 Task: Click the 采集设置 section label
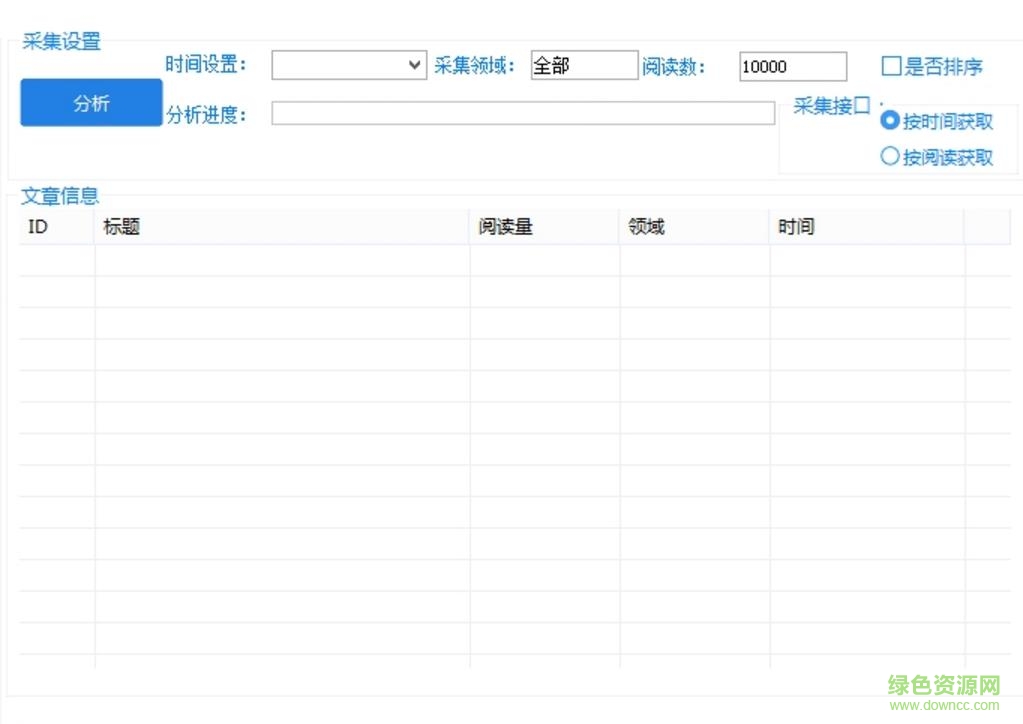tap(60, 41)
